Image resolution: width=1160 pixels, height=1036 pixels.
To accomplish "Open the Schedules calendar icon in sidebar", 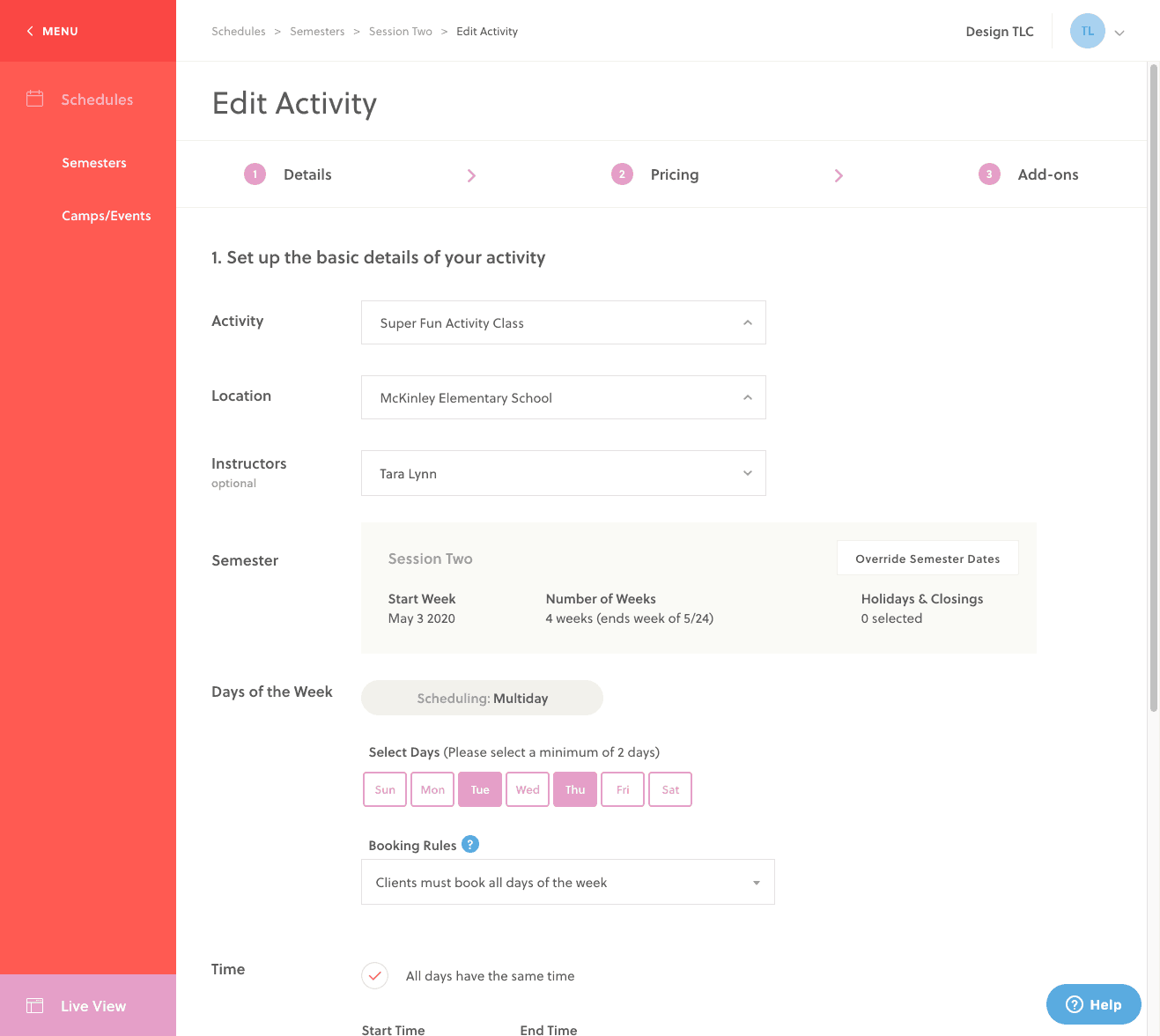I will (x=35, y=100).
